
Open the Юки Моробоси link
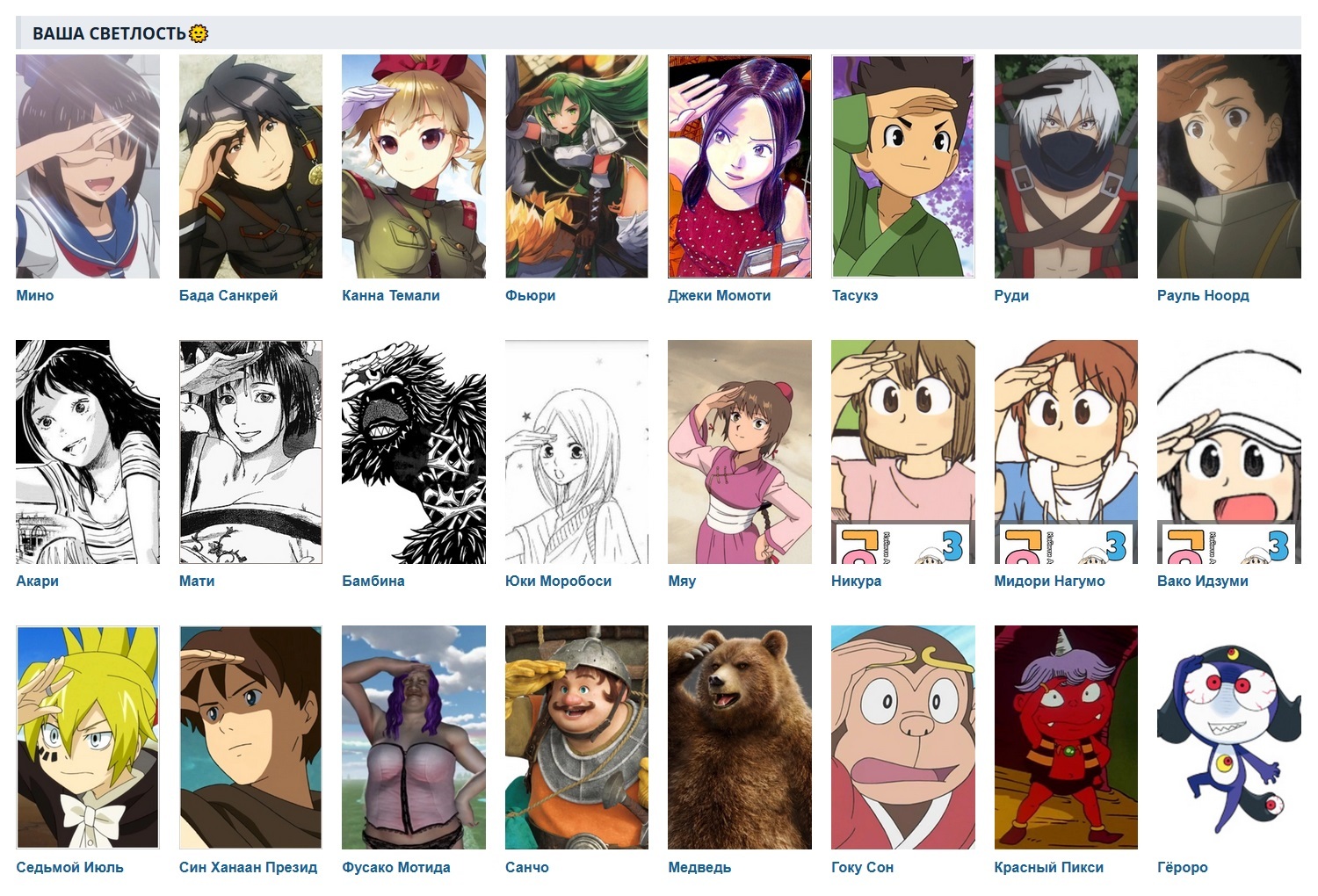[558, 581]
